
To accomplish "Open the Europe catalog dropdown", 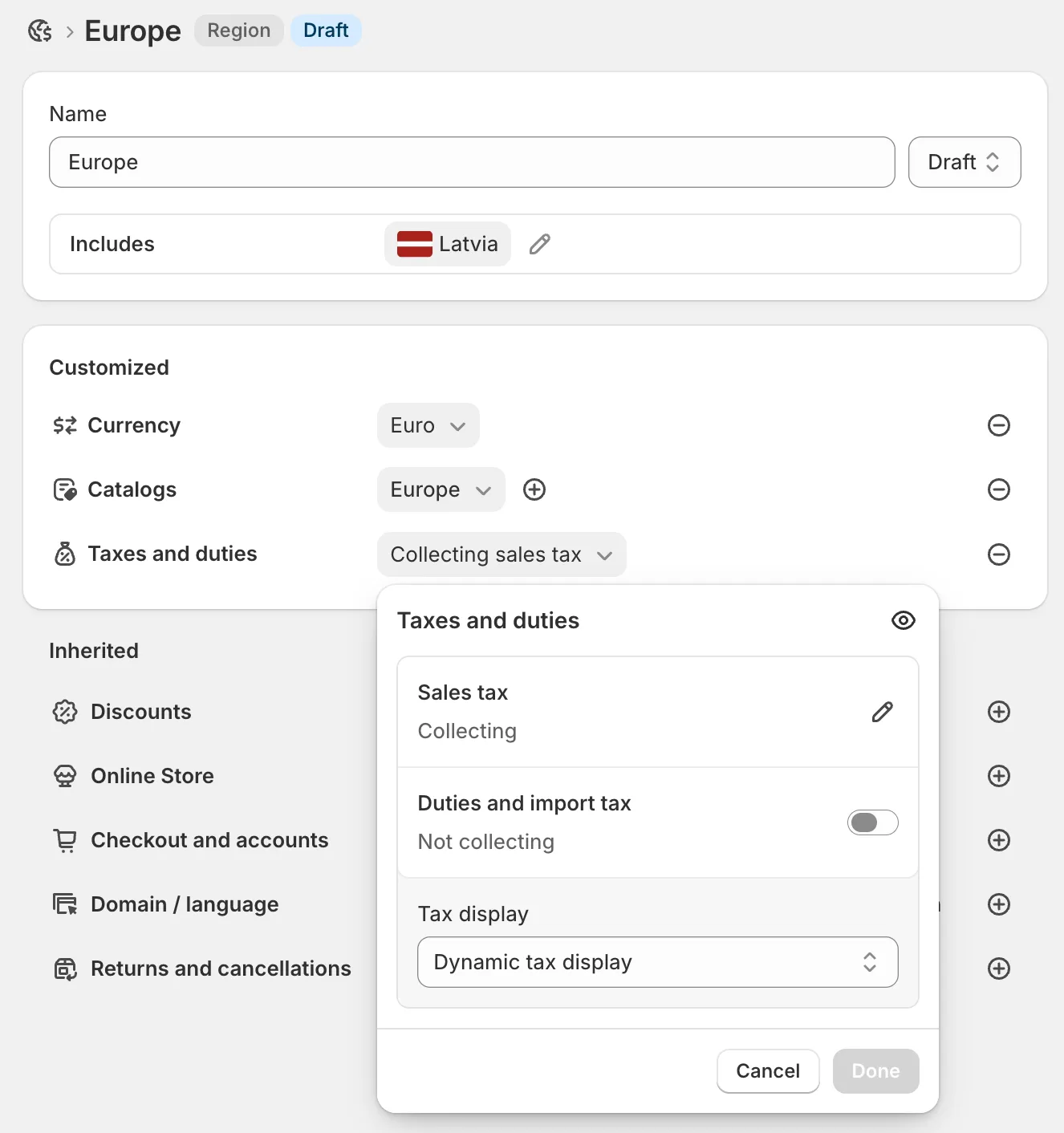I will tap(441, 489).
